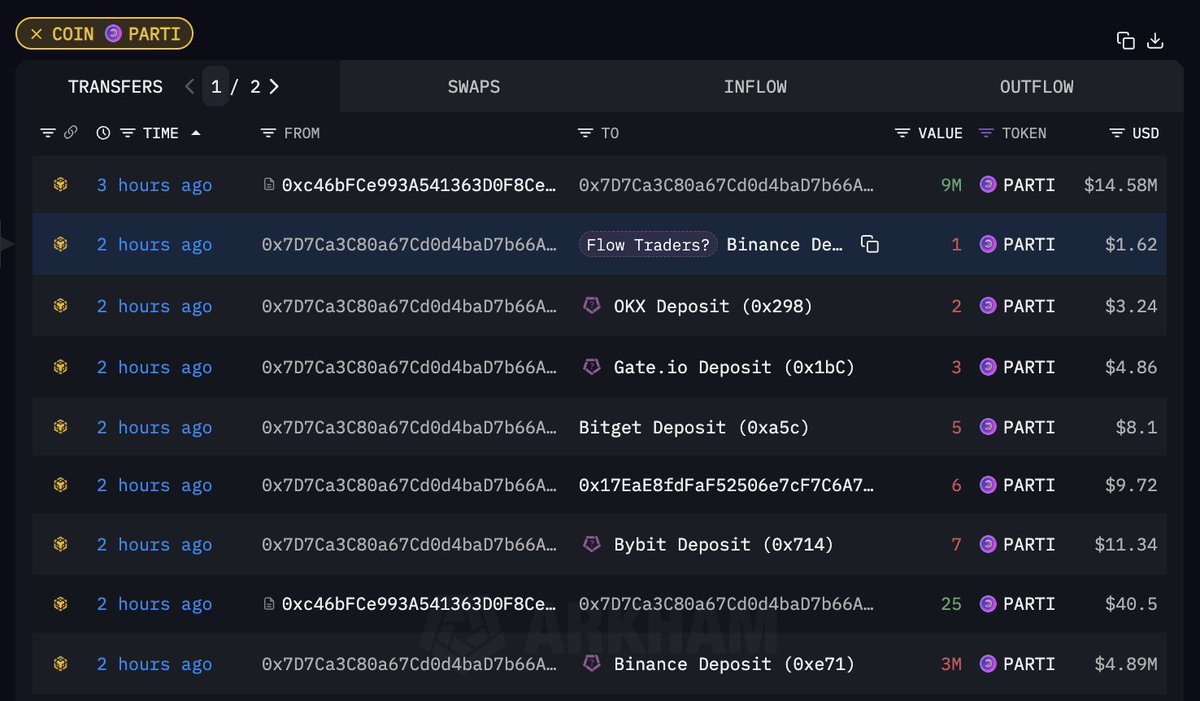The height and width of the screenshot is (701, 1200).
Task: Open the TOKEN column filter
Action: pos(986,133)
